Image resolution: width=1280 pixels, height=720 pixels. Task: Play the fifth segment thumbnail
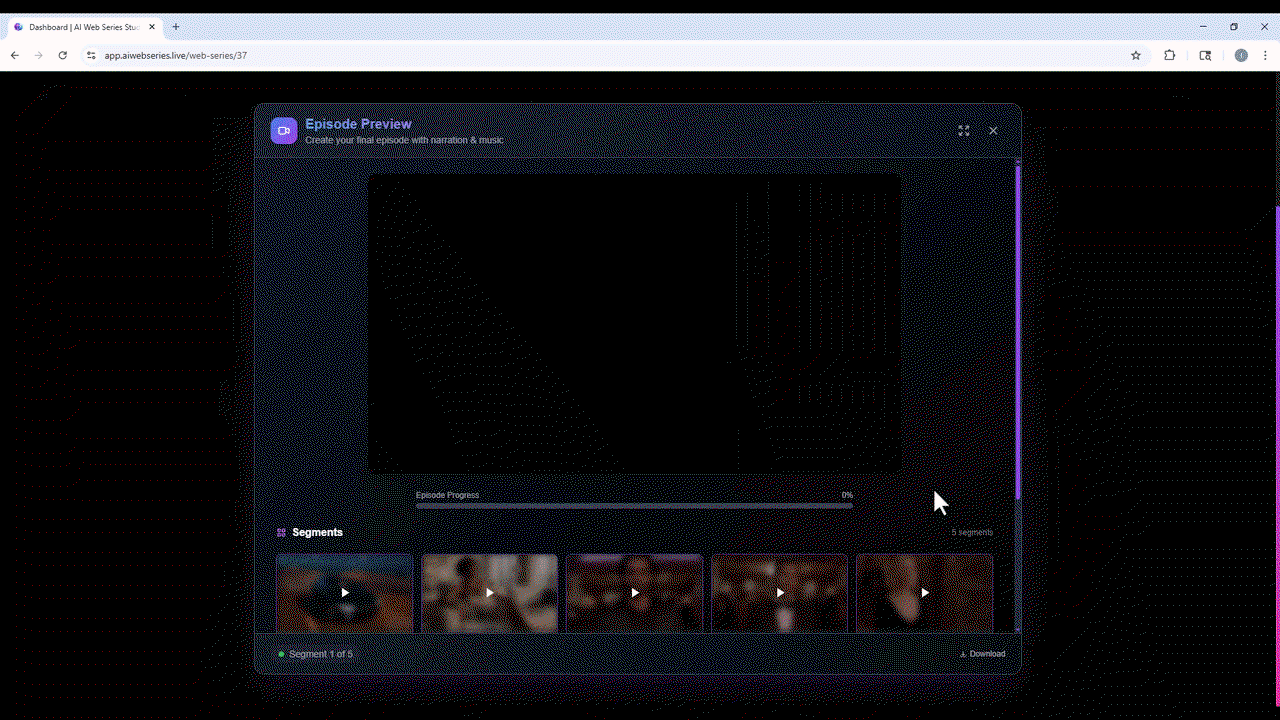(x=924, y=593)
